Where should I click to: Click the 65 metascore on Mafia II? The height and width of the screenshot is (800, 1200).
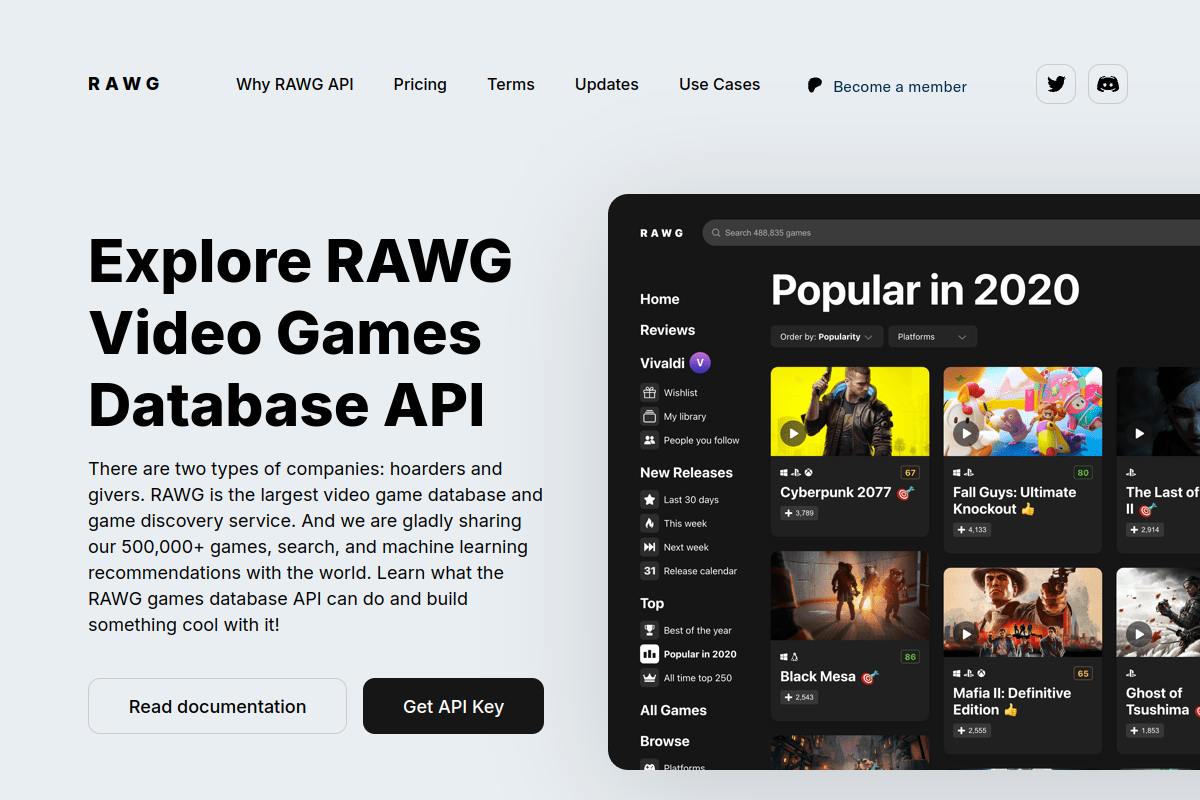1083,674
